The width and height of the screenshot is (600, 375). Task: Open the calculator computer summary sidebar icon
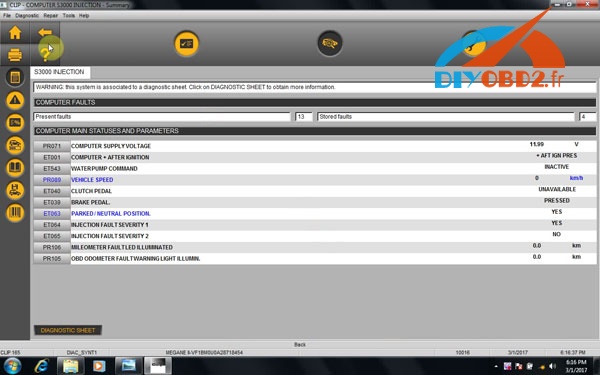[15, 77]
